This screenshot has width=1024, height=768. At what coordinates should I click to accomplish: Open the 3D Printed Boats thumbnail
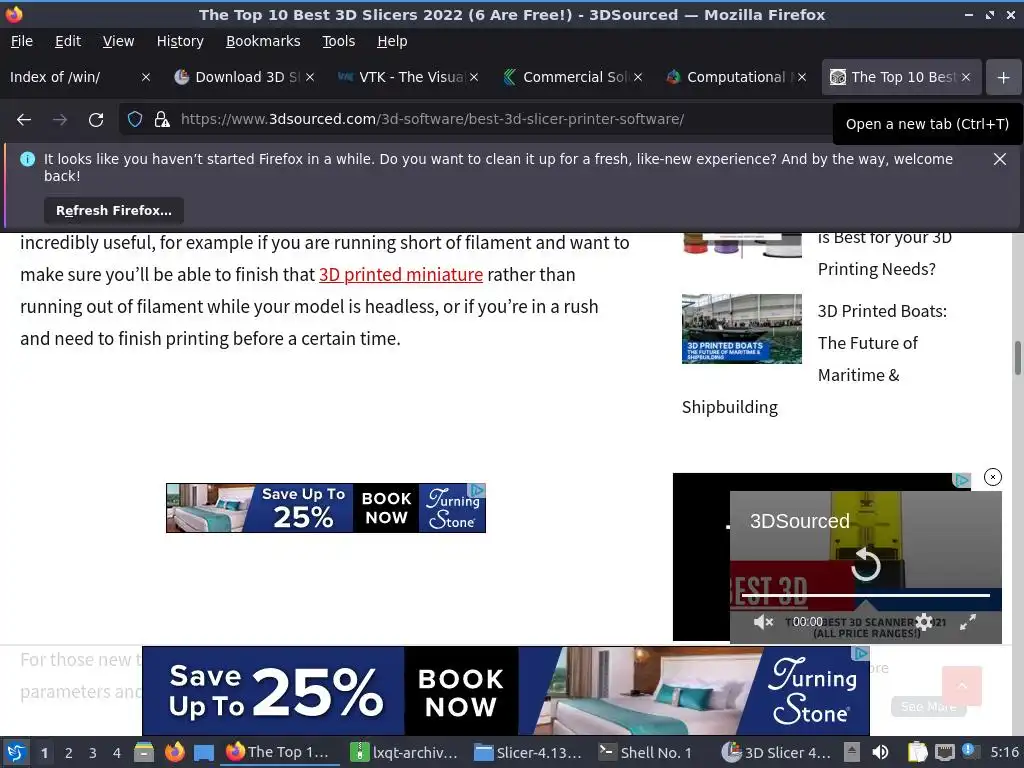pos(741,328)
